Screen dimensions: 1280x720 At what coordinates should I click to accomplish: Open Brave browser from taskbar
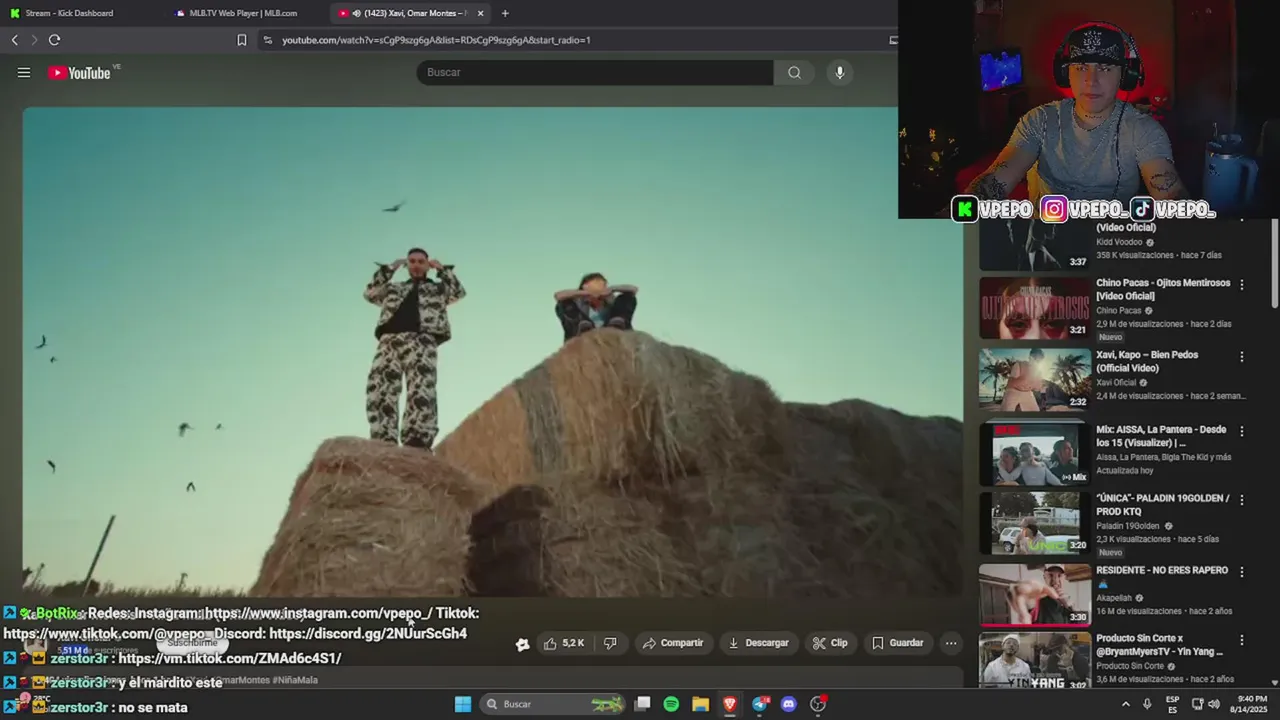730,704
